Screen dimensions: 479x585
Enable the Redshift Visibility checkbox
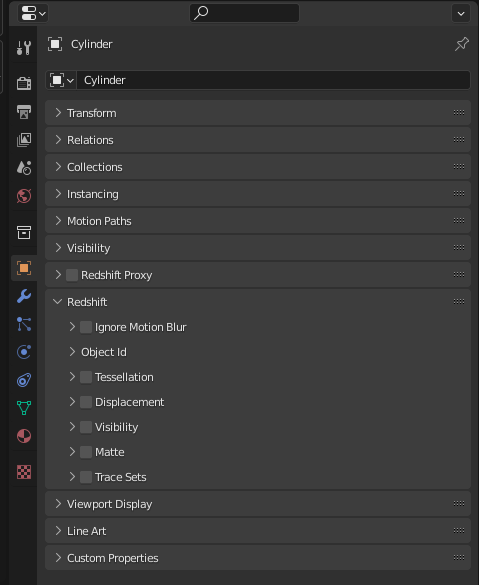86,427
